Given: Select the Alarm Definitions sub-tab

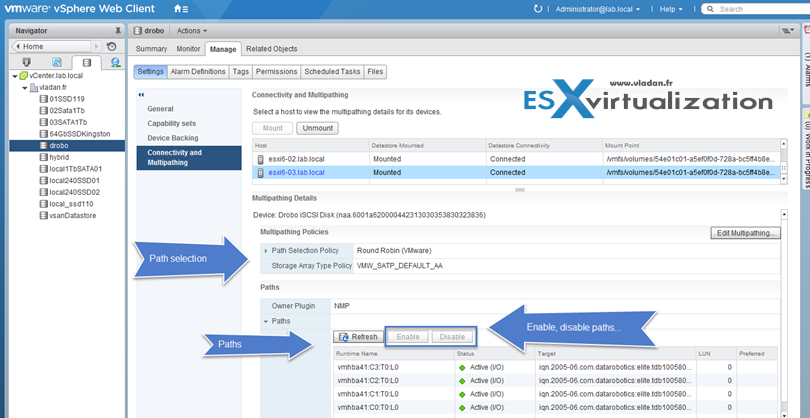Looking at the screenshot, I should tap(198, 72).
